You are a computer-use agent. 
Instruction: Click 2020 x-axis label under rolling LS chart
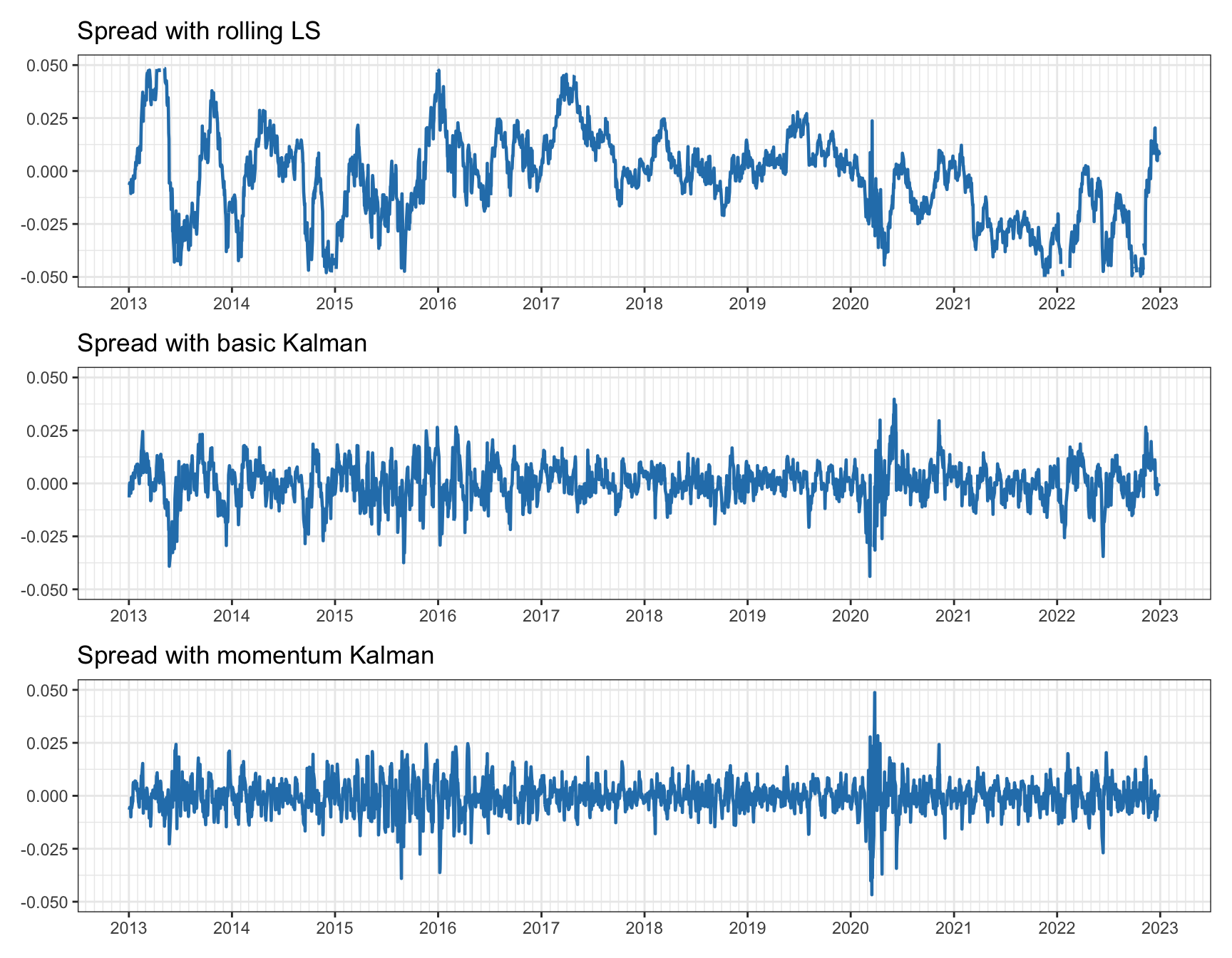coord(851,304)
